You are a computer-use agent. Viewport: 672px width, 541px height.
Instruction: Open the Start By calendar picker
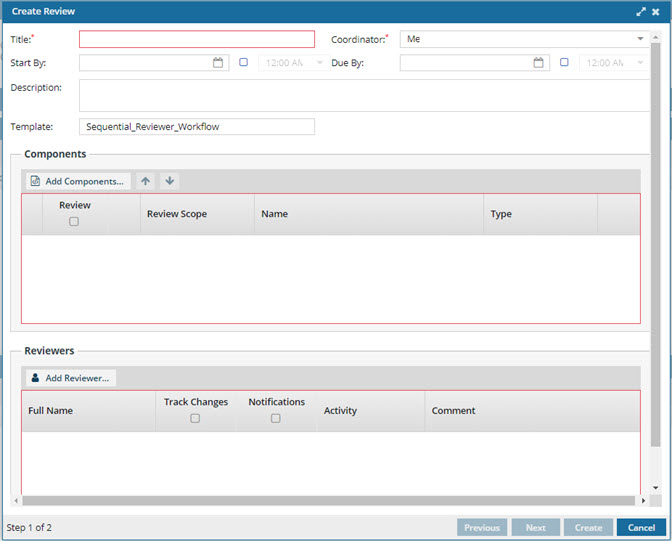point(218,63)
